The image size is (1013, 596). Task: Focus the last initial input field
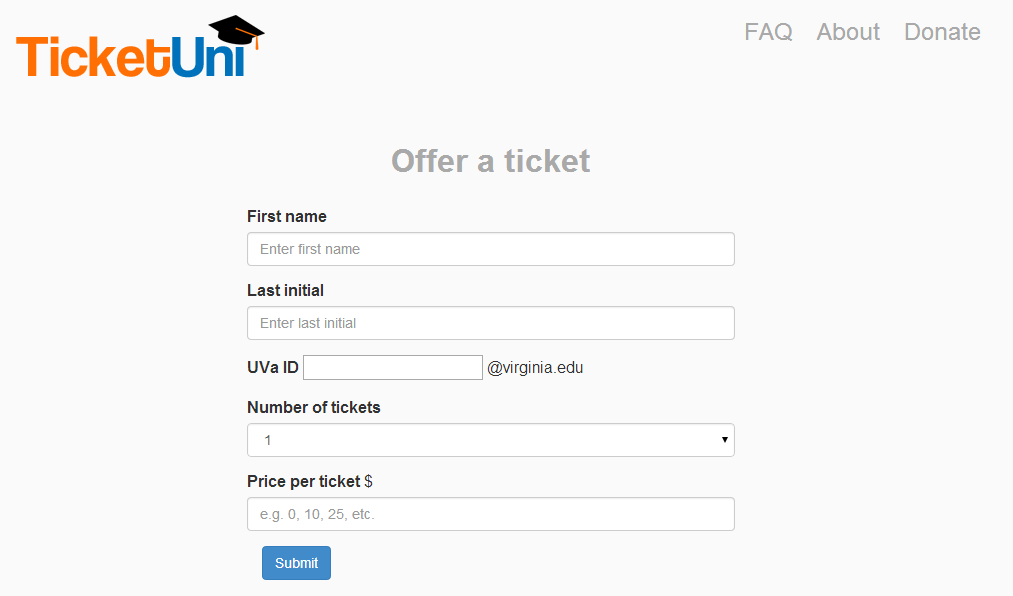pyautogui.click(x=490, y=323)
